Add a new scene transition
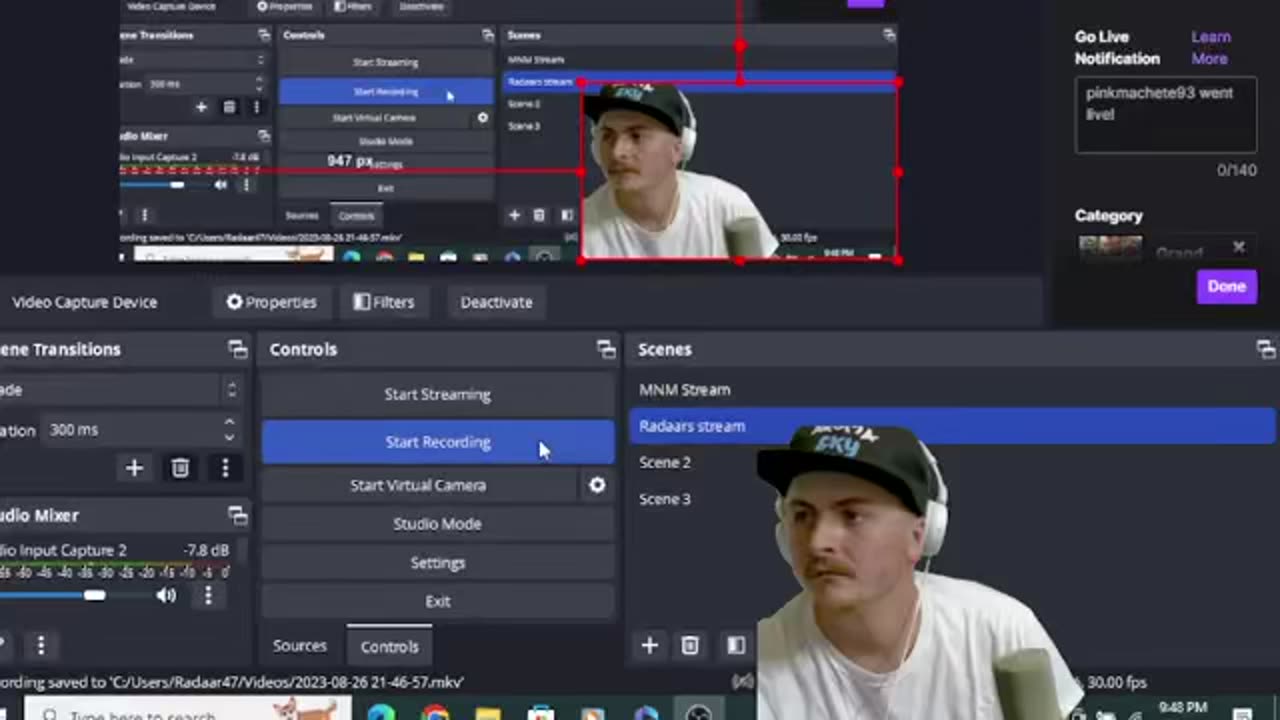The image size is (1280, 720). pyautogui.click(x=134, y=468)
